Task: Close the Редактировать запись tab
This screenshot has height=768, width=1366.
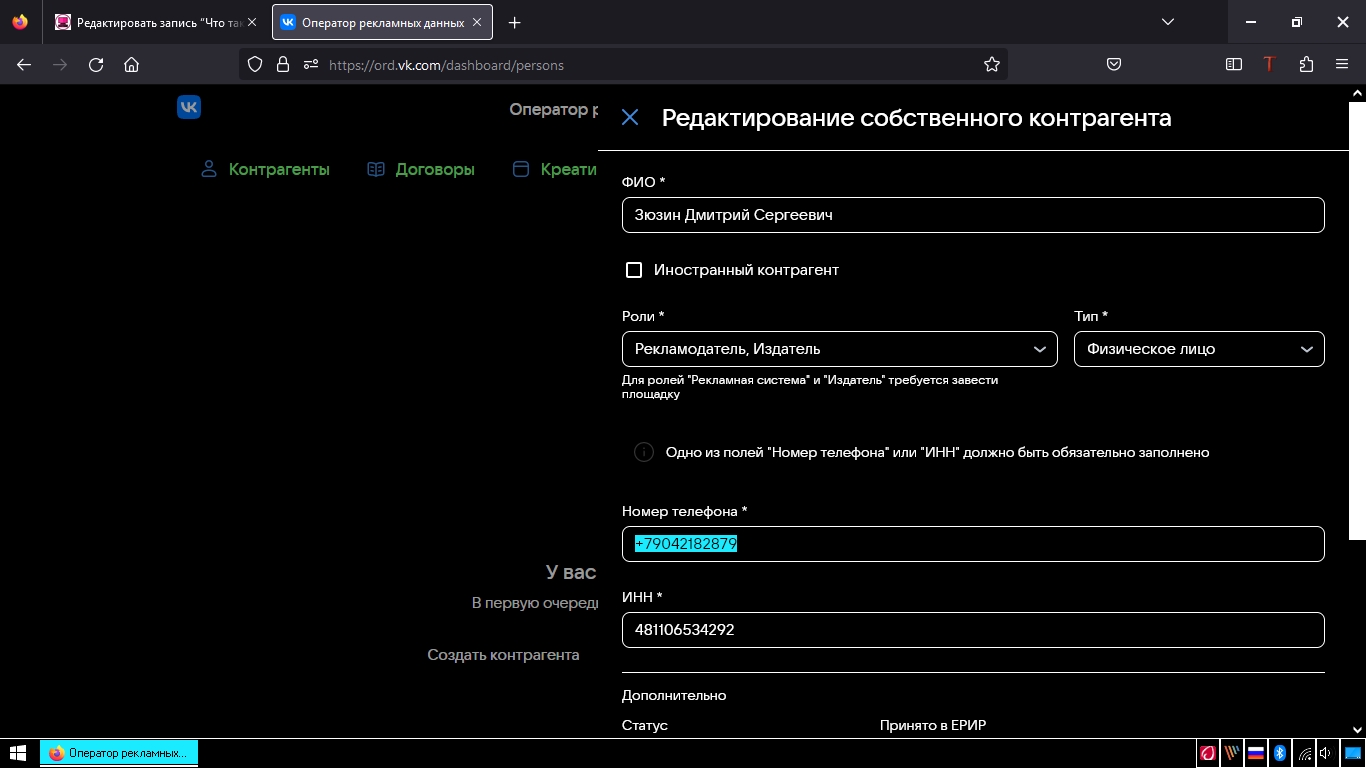Action: click(252, 22)
